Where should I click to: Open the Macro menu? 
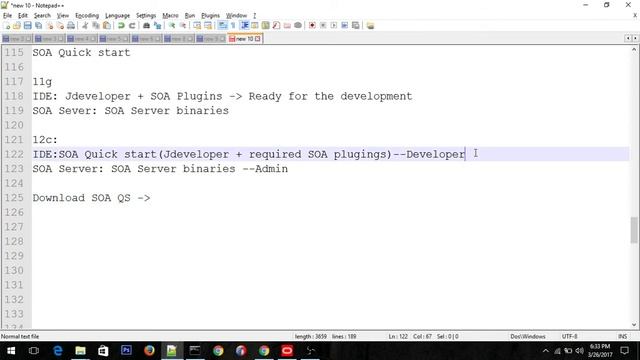click(170, 16)
